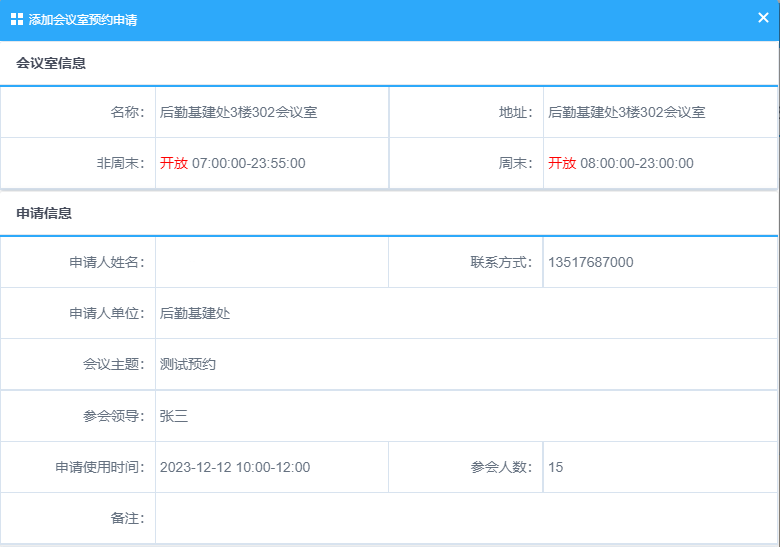The image size is (780, 547).
Task: Click the 参会人数 field showing 15
Action: tap(659, 467)
